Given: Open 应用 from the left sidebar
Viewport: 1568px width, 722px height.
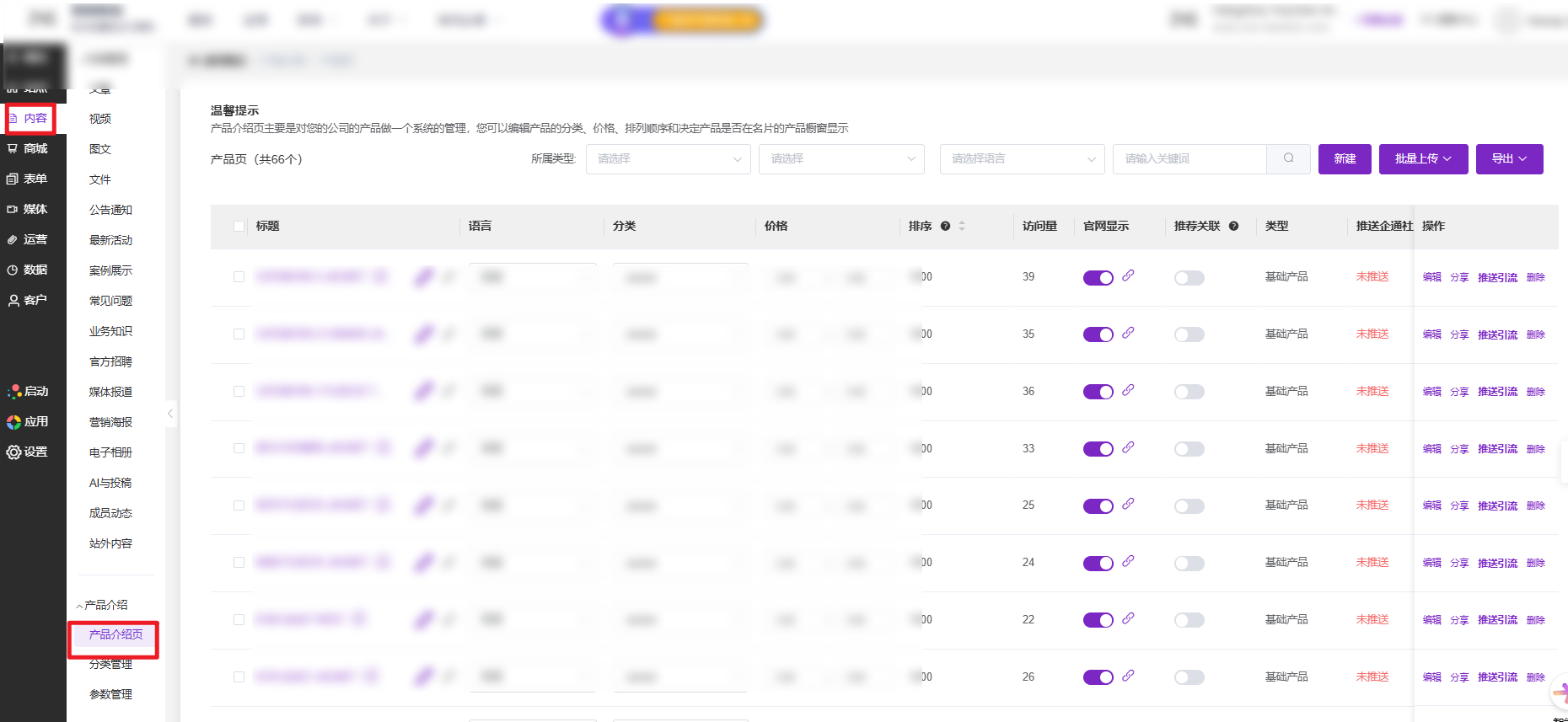Looking at the screenshot, I should click(28, 422).
